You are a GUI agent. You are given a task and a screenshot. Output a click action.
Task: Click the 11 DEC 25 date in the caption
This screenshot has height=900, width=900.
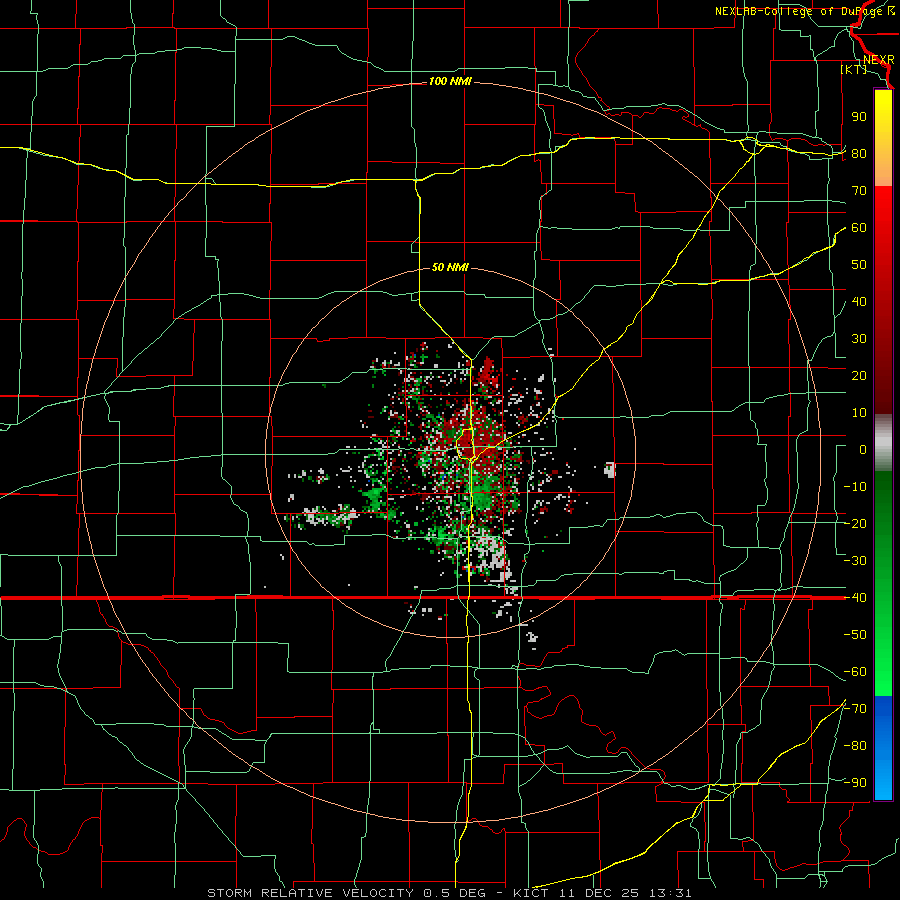pyautogui.click(x=599, y=893)
